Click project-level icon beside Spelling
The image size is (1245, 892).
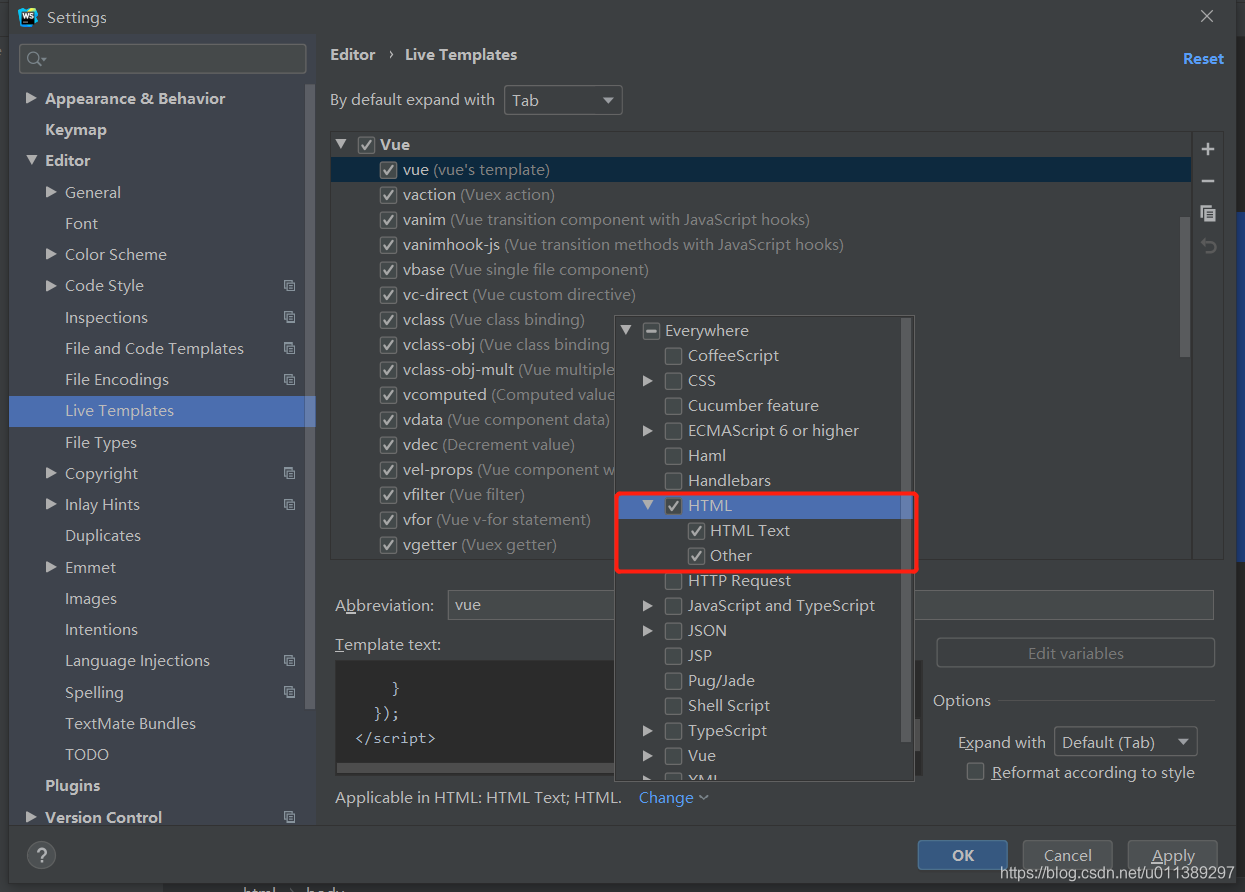tap(289, 692)
